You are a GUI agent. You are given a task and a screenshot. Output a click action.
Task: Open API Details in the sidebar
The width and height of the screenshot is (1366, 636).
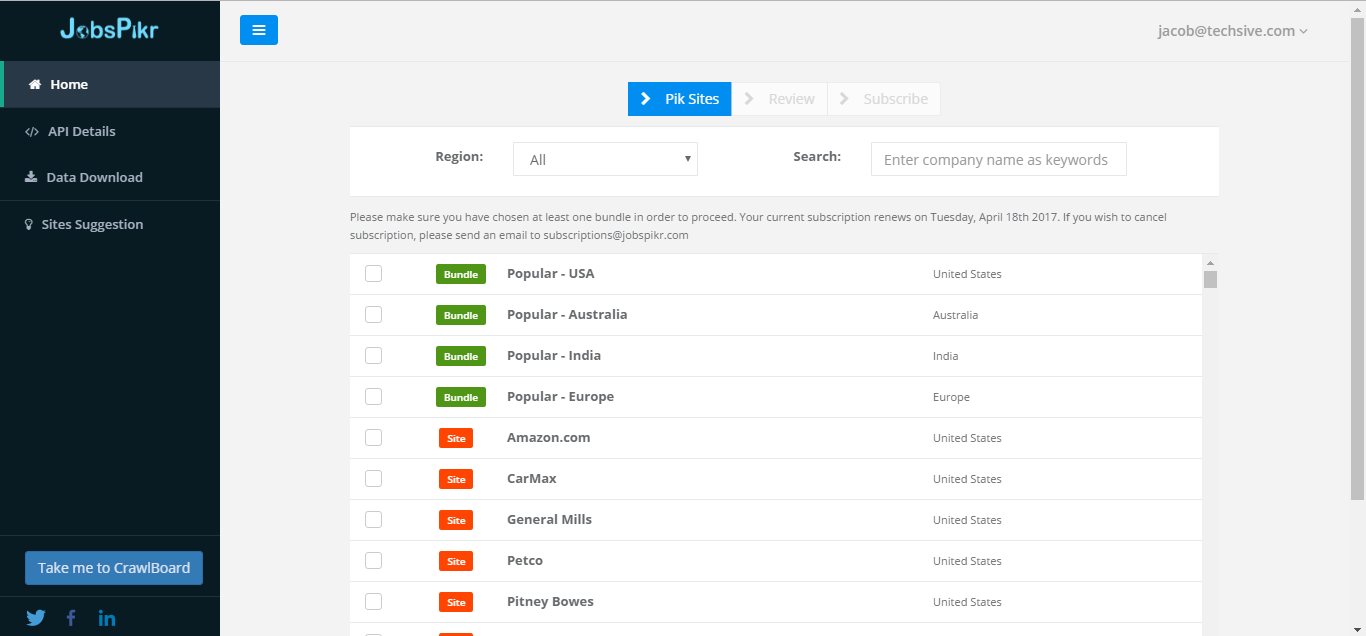click(x=81, y=131)
